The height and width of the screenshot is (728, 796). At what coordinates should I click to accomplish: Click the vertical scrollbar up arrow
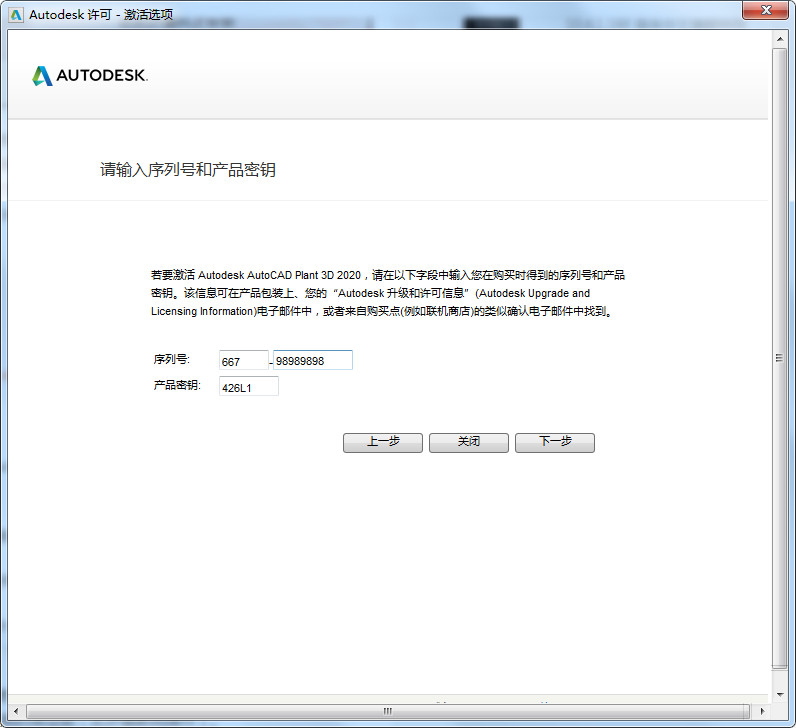(780, 39)
